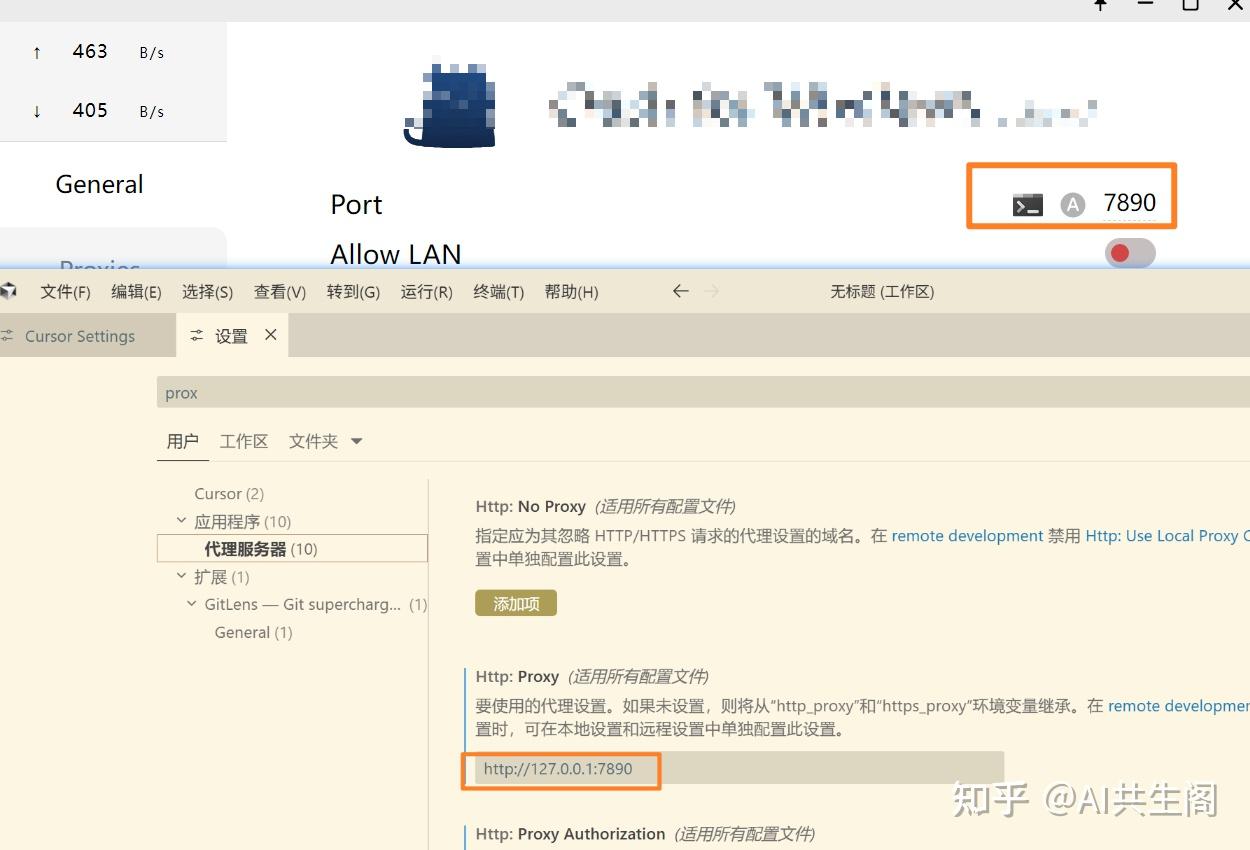This screenshot has width=1250, height=850.
Task: Open the 选择(S) menu
Action: [207, 292]
